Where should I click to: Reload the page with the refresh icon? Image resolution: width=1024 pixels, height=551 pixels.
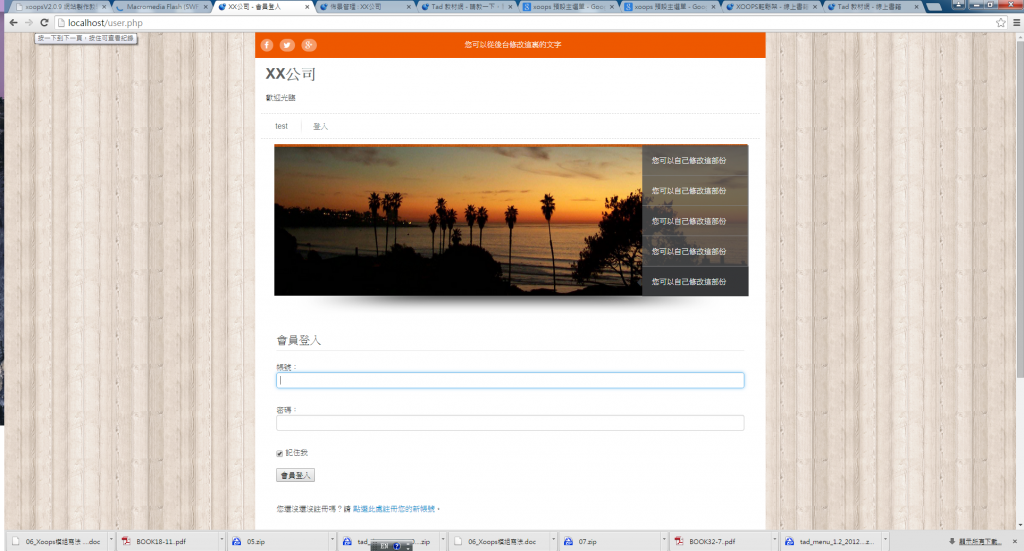pos(44,22)
